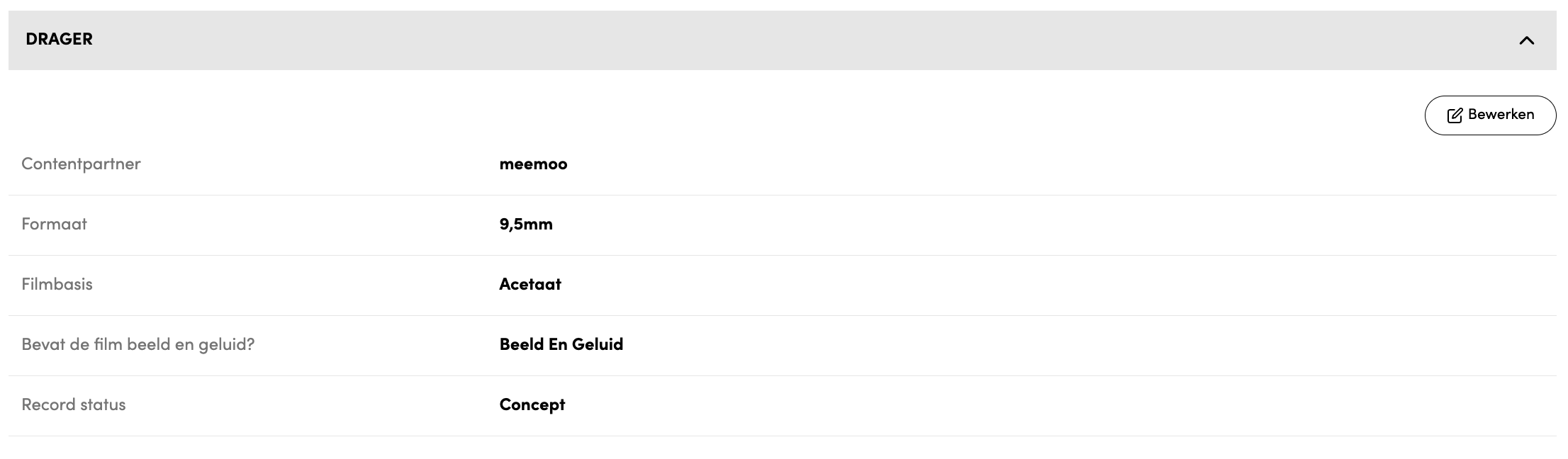This screenshot has height=459, width=1568.
Task: Click the pencil edit icon in Bewerken
Action: tap(1455, 115)
